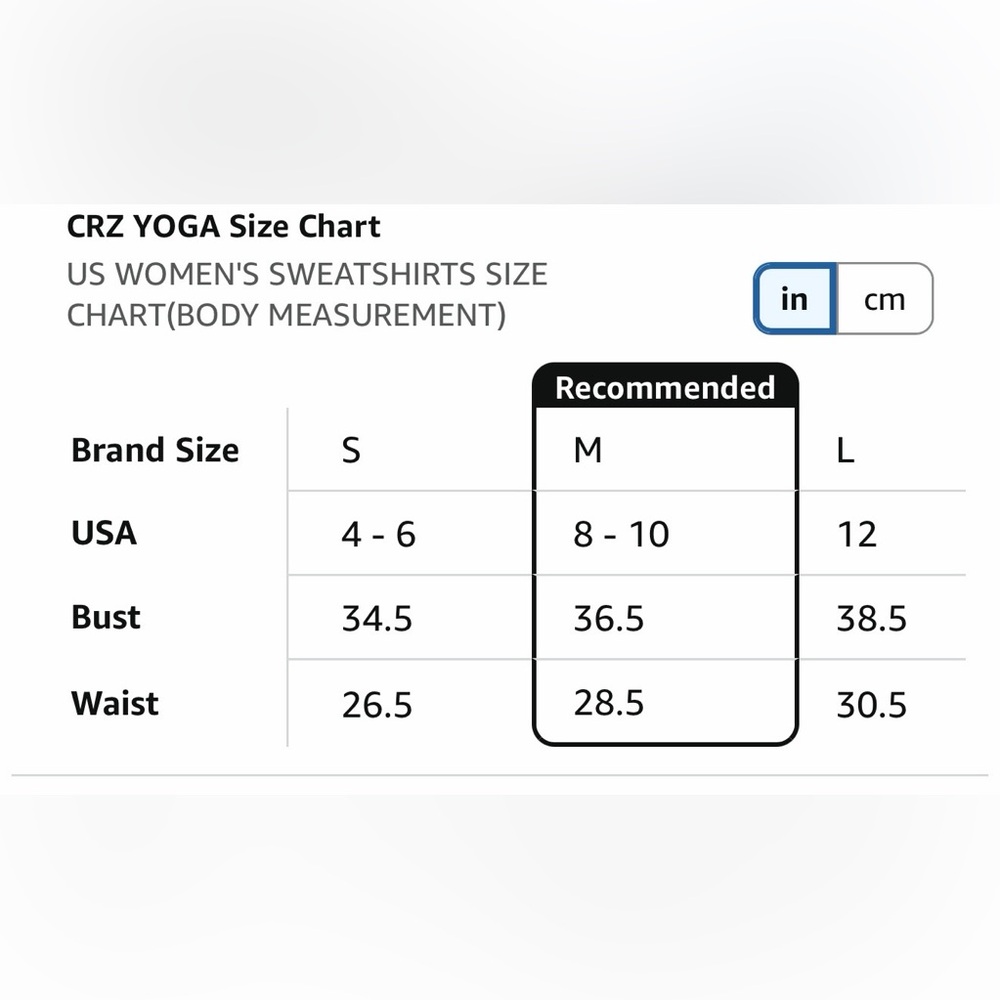1000x1000 pixels.
Task: Click the 26.5 waist value
Action: tap(377, 705)
